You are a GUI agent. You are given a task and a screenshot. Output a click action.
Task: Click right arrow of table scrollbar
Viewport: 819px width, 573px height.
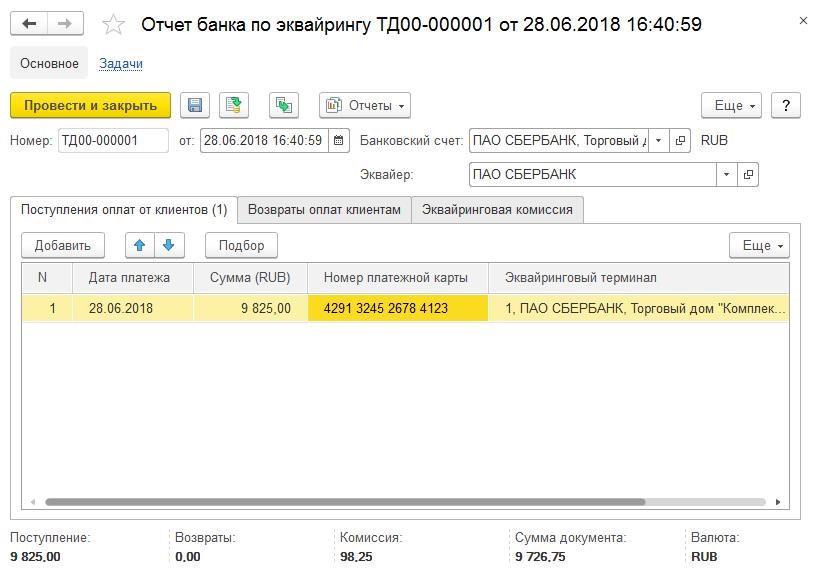[778, 502]
